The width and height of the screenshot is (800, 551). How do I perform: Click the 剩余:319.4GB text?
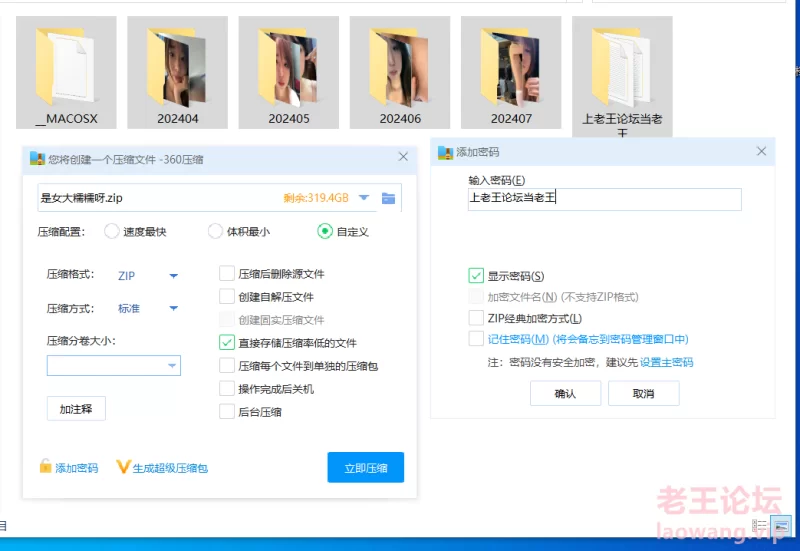tap(316, 198)
